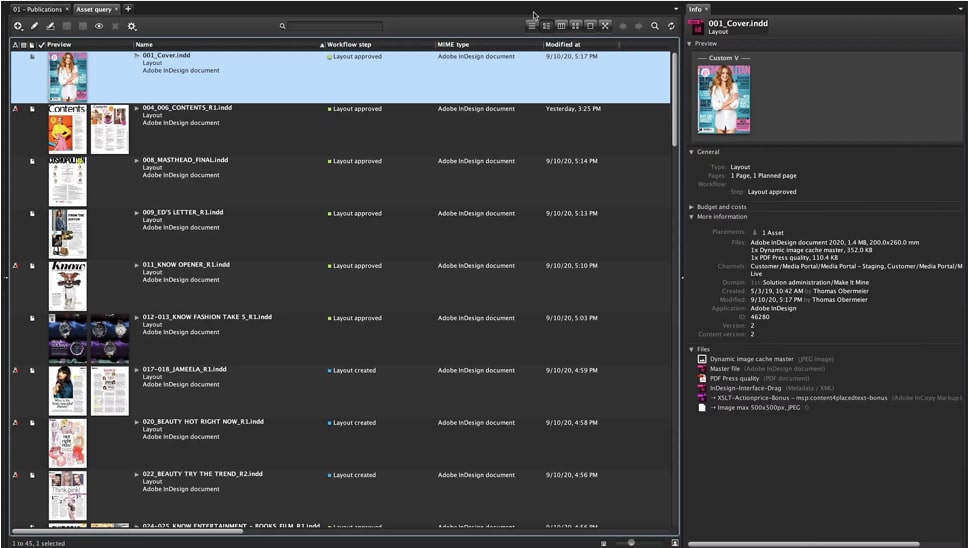Click the eye preview toolbar icon
This screenshot has width=968, height=548.
tap(99, 26)
